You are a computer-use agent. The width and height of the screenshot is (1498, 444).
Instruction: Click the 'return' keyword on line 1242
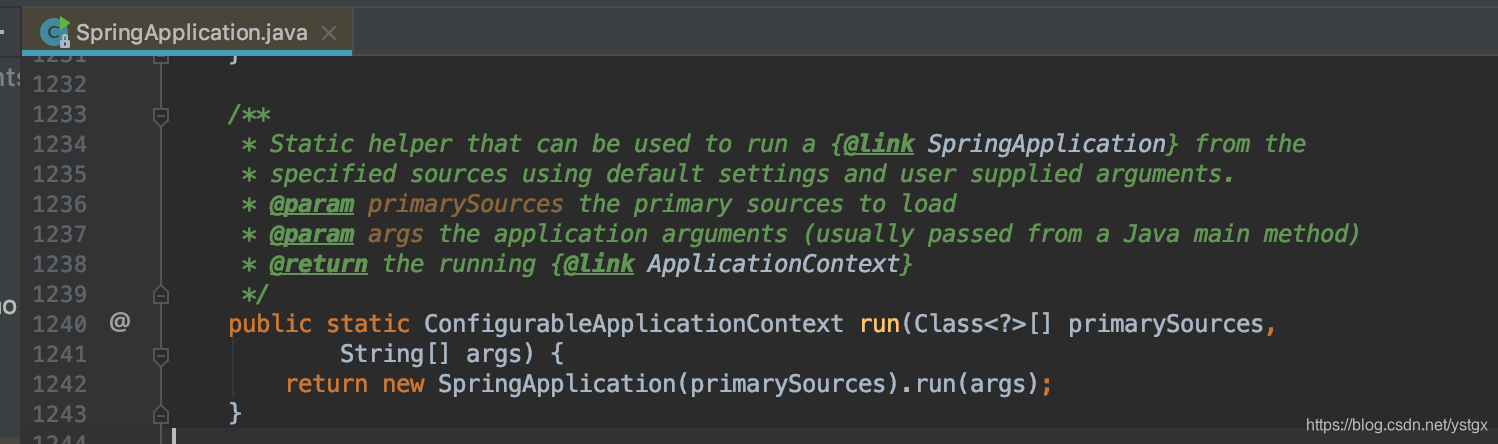tap(326, 384)
